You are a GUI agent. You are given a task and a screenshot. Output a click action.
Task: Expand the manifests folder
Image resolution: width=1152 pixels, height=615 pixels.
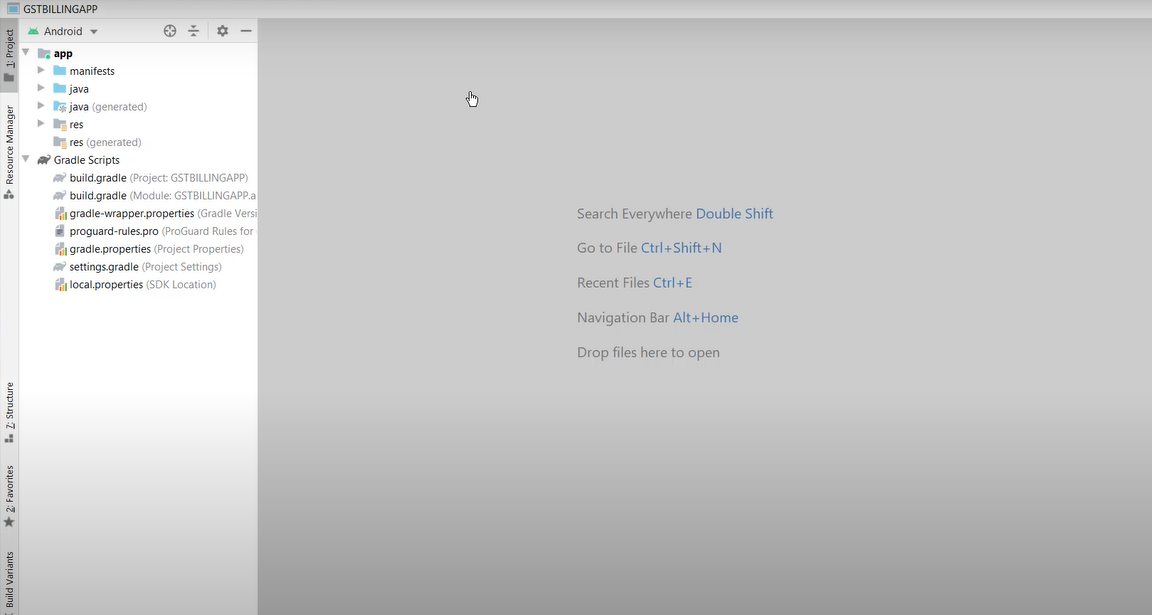point(41,71)
